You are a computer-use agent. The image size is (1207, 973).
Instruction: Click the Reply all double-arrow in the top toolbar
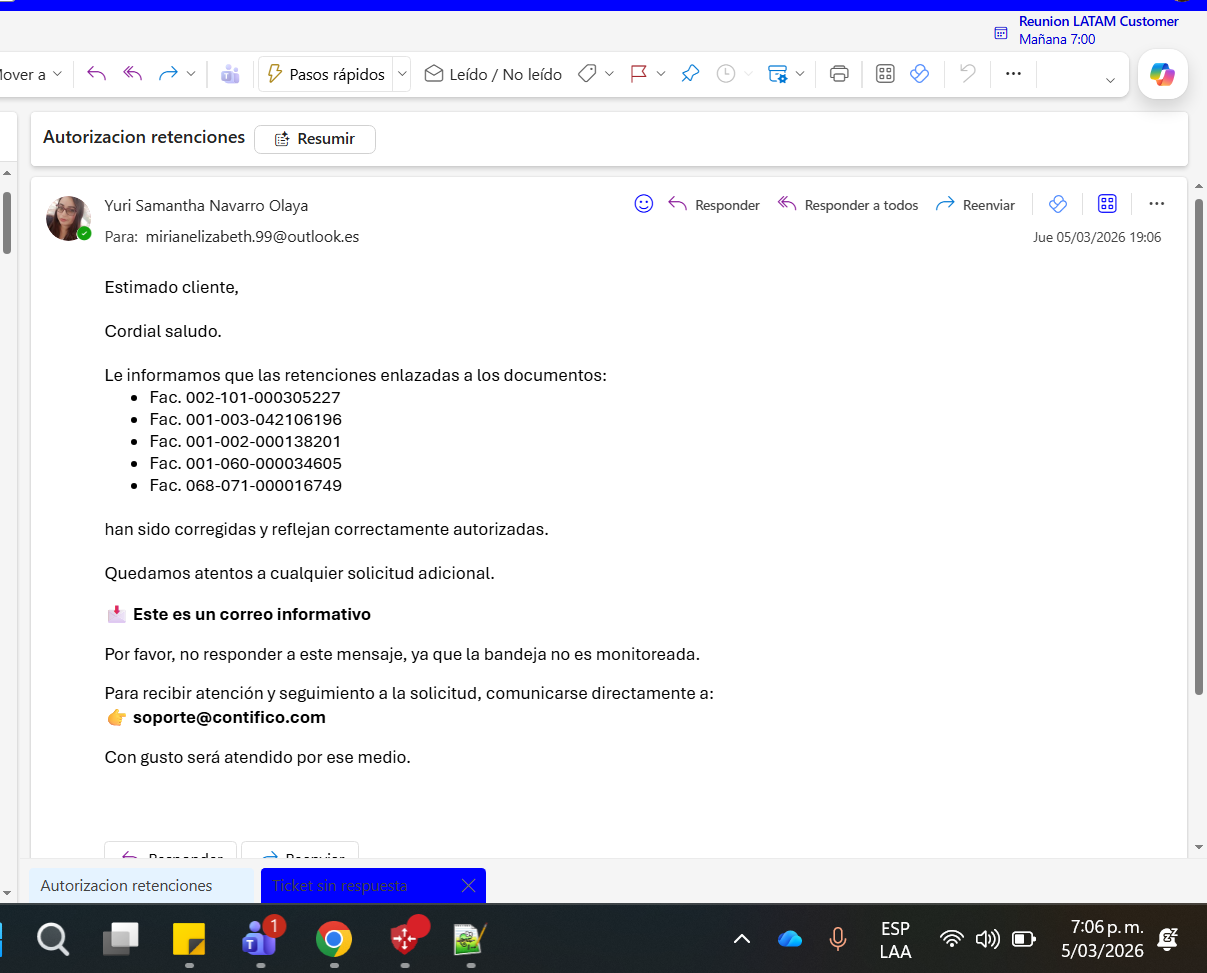[132, 74]
